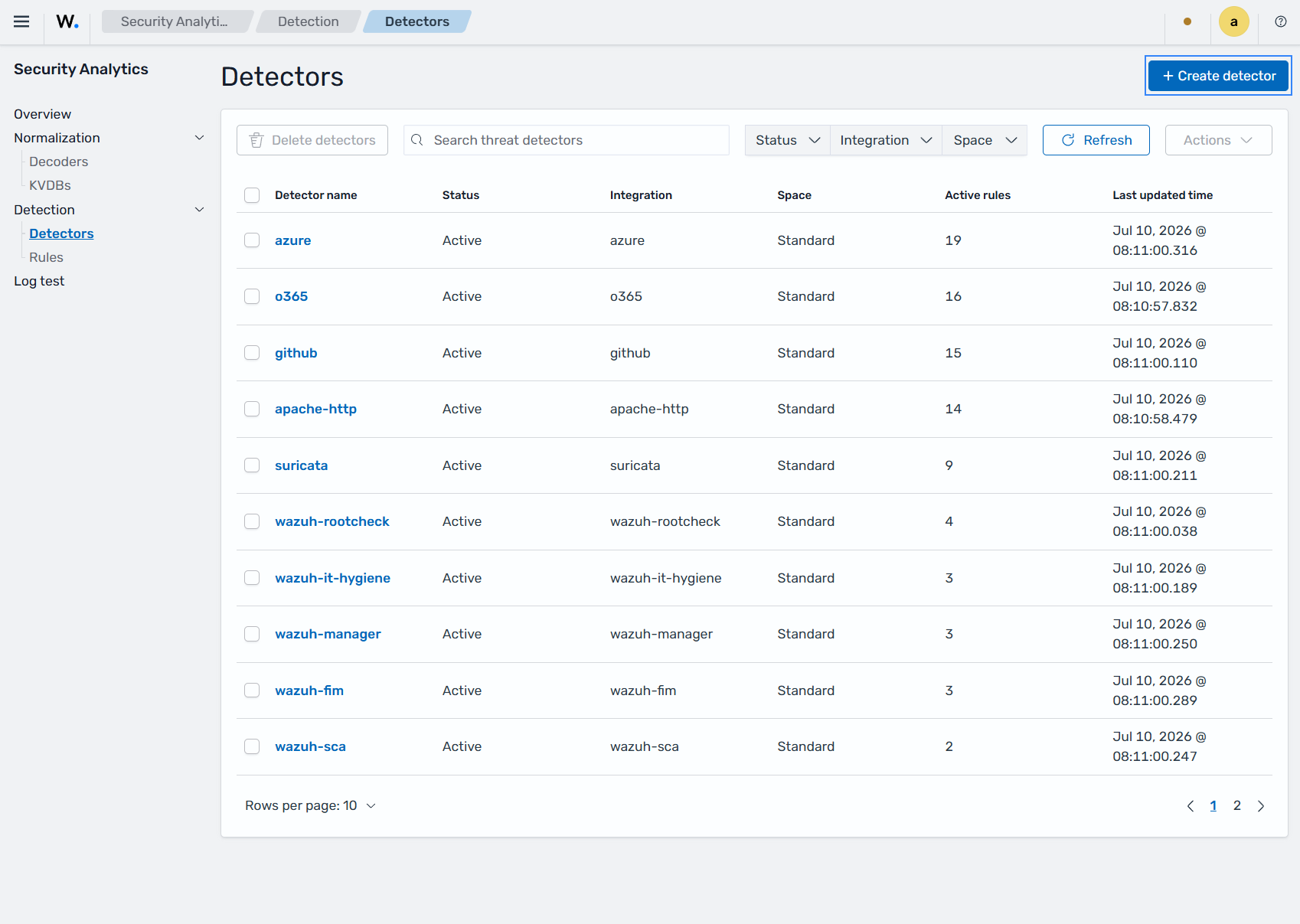Sort by Status column header

(461, 195)
